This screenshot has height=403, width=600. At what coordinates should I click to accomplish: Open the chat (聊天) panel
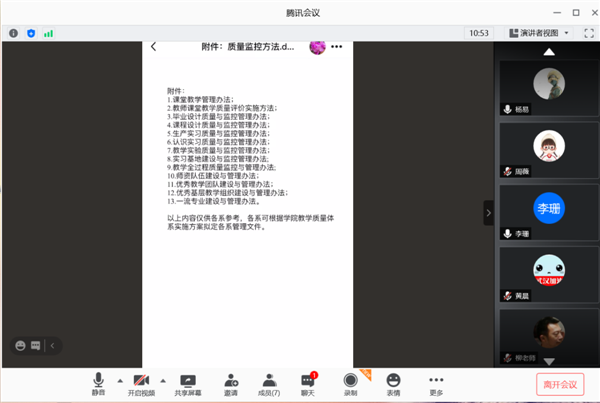pos(308,384)
